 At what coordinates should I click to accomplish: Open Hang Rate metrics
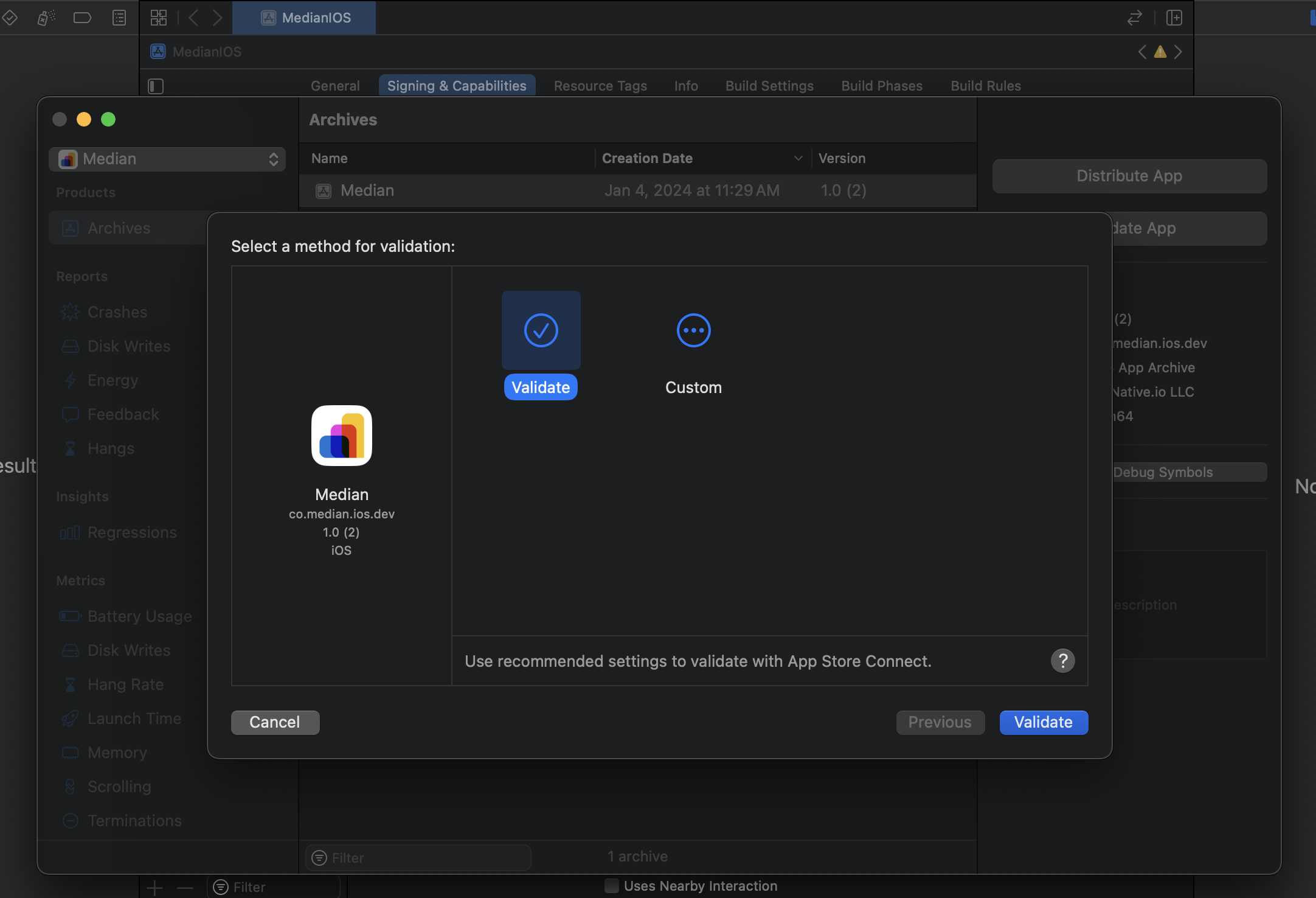click(125, 684)
